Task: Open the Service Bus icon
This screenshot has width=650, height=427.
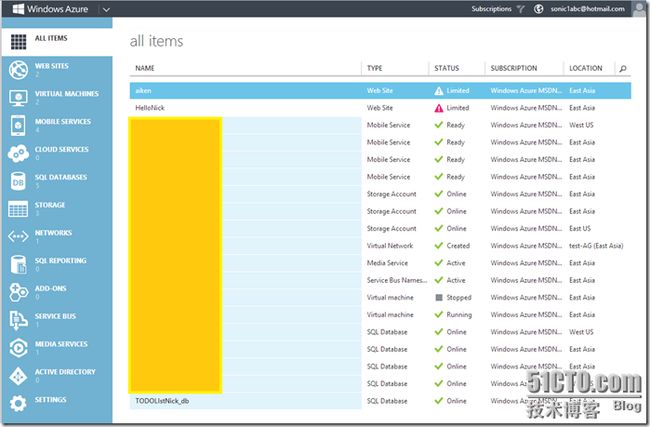Action: click(x=18, y=320)
